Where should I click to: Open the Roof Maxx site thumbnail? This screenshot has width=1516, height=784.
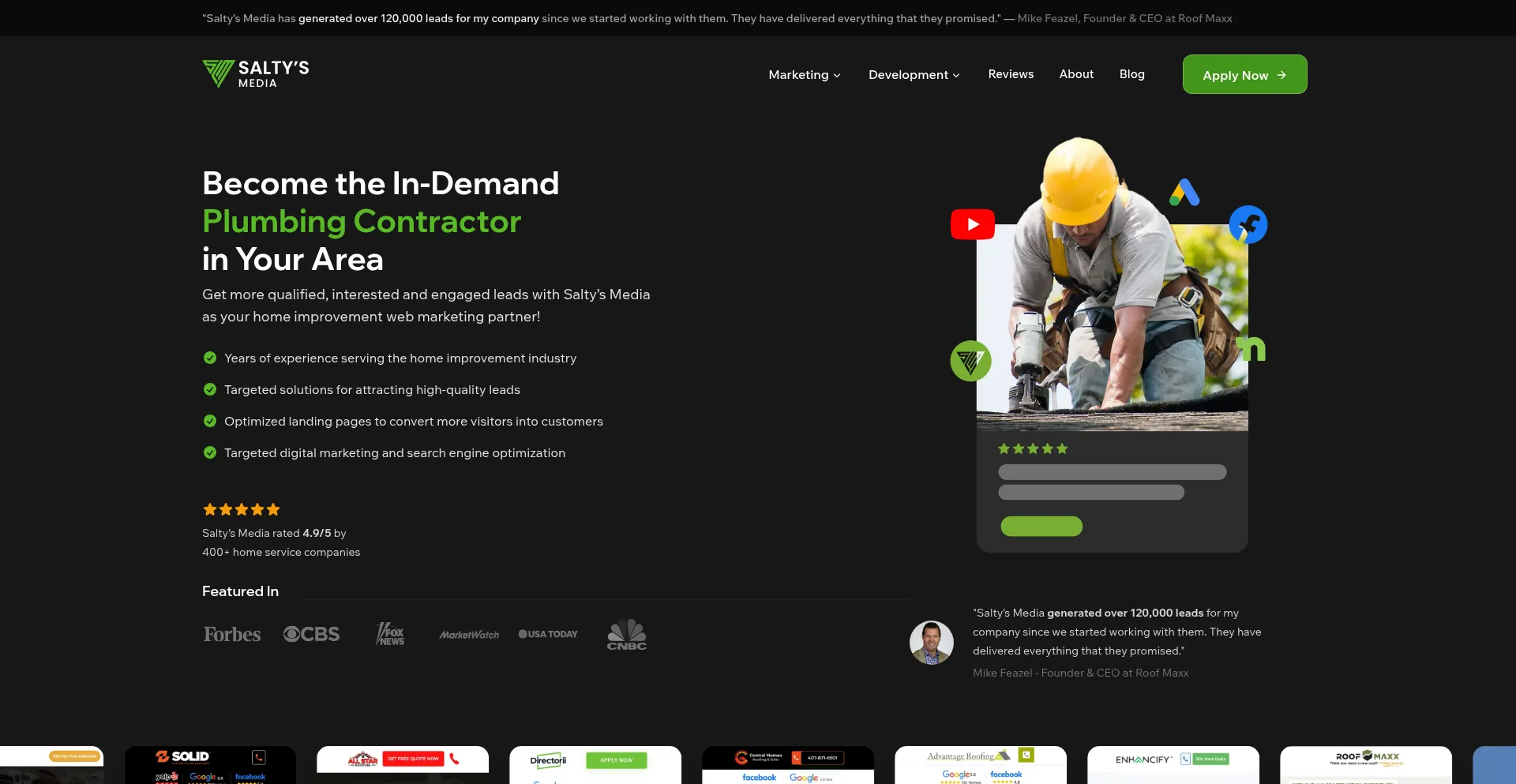(1366, 765)
